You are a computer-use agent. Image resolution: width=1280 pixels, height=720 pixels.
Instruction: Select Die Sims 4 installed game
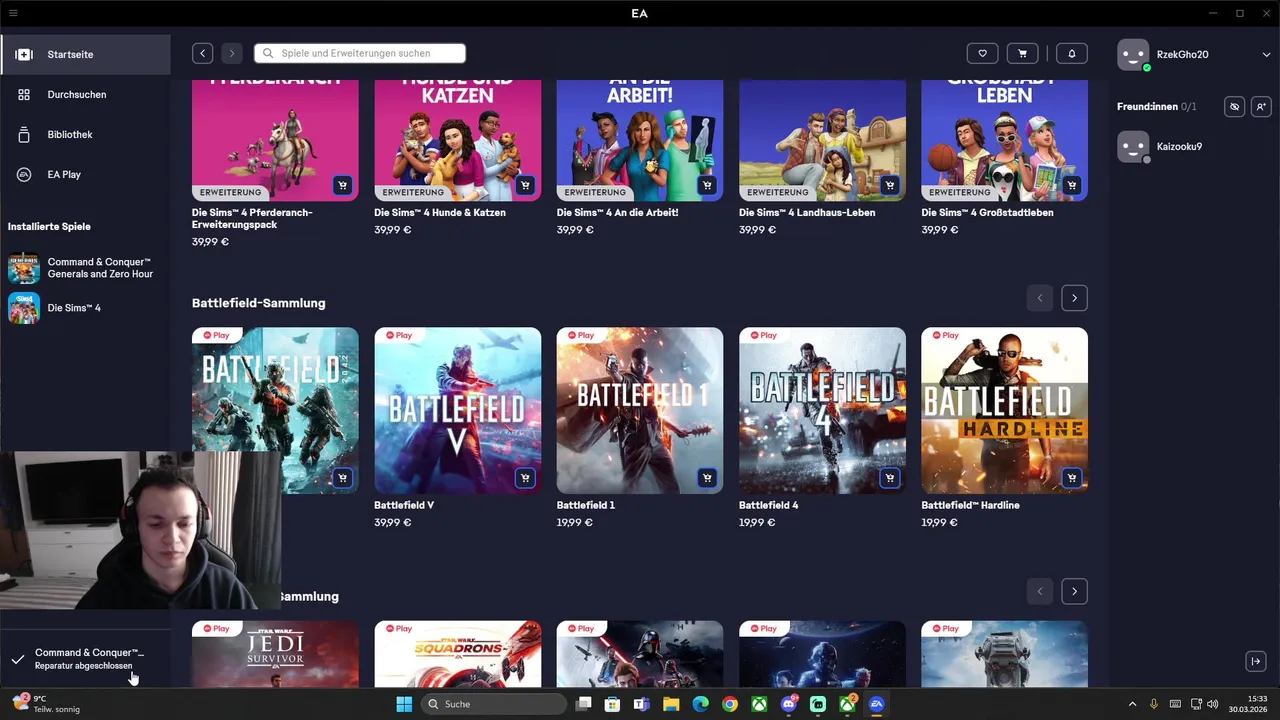coord(85,308)
